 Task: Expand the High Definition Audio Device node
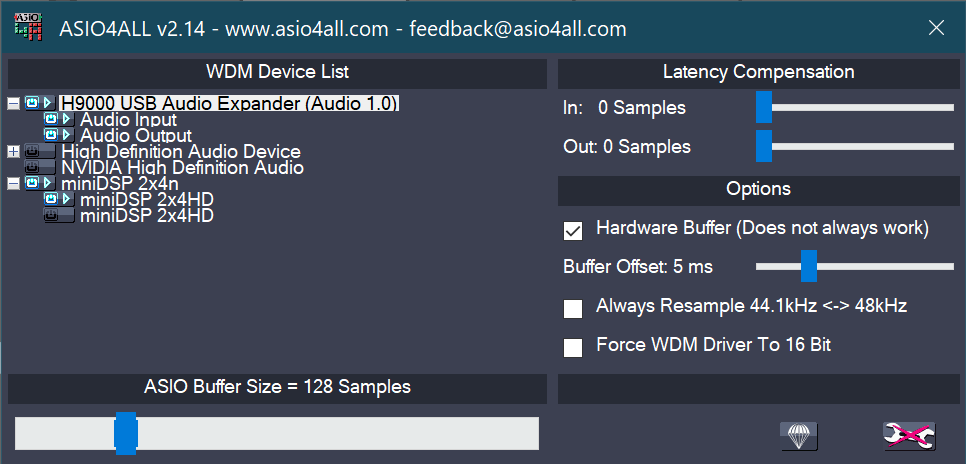[13, 152]
